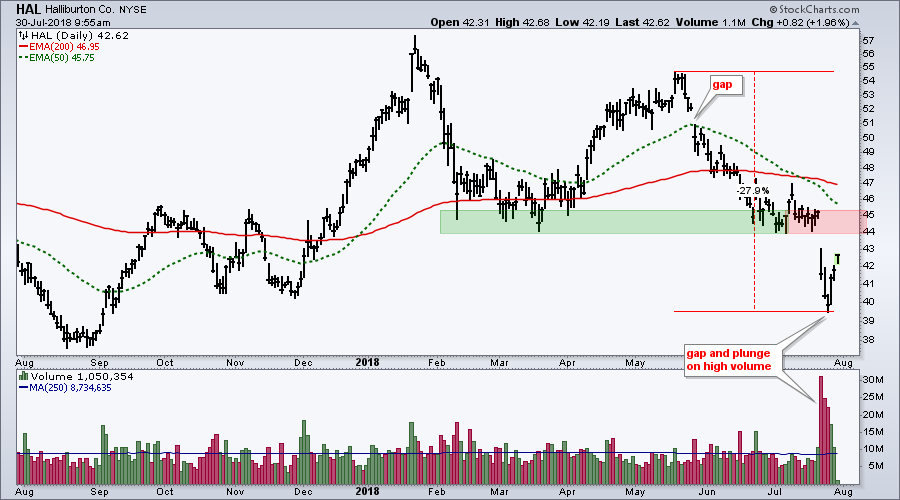This screenshot has width=900, height=500.
Task: Click the volume bars icon beside Volume 1,050,354
Action: point(24,377)
